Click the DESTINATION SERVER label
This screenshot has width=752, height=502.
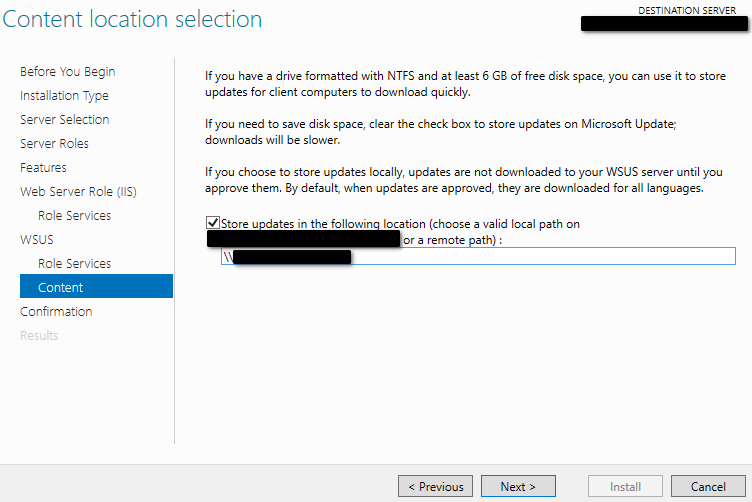687,10
